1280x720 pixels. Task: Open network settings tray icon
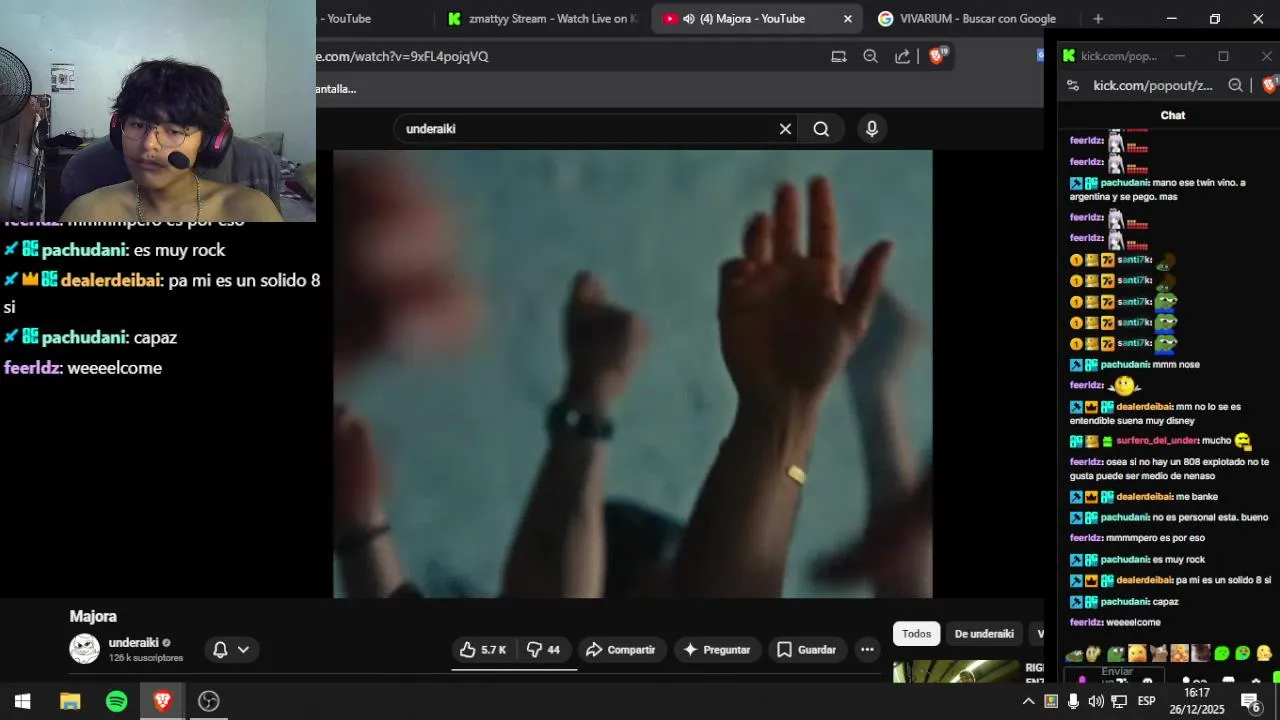tap(1120, 702)
